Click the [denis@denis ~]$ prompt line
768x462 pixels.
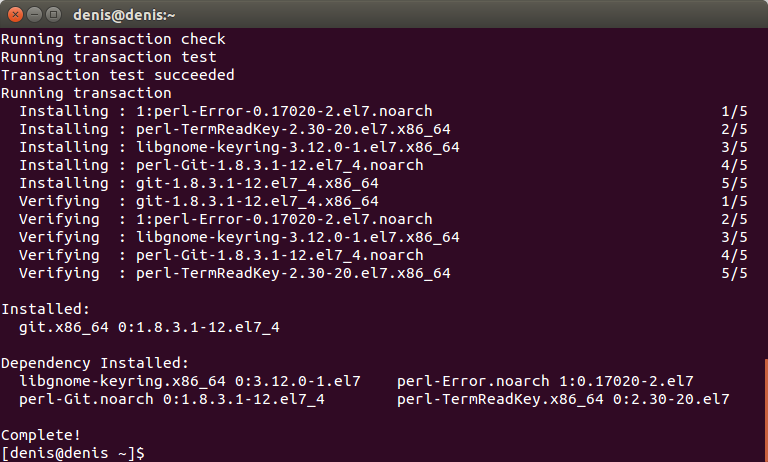click(x=73, y=453)
